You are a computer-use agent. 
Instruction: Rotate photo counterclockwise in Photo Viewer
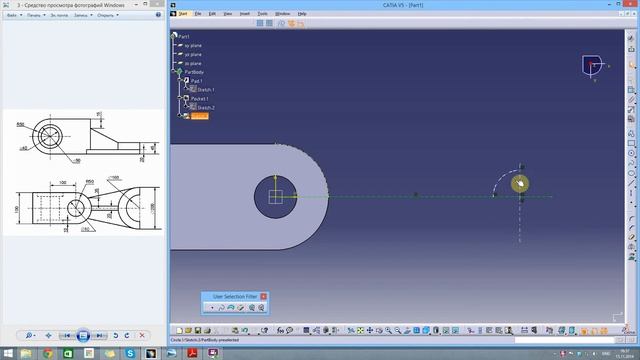(116, 336)
